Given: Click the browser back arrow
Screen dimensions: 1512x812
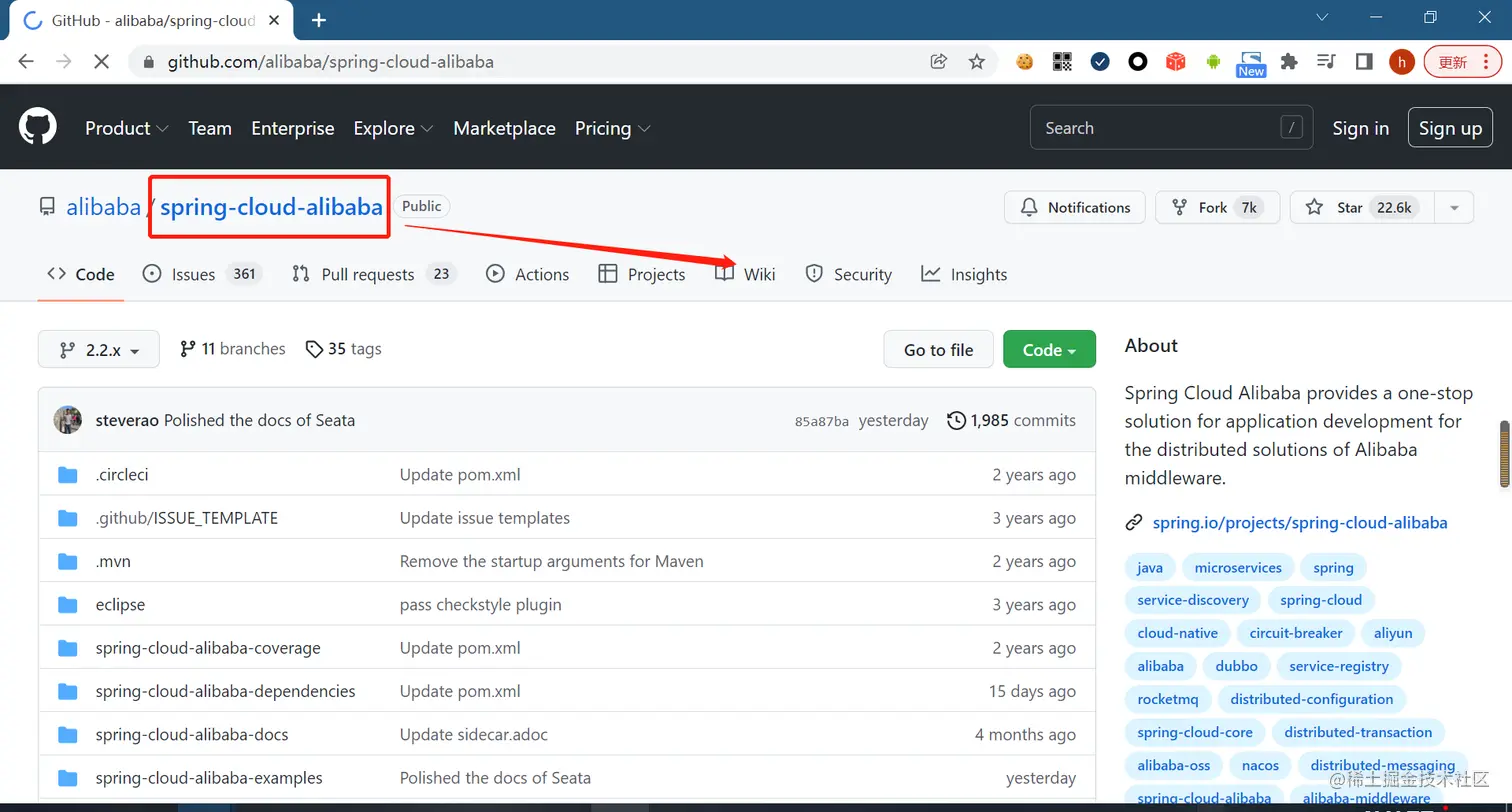Looking at the screenshot, I should [26, 62].
